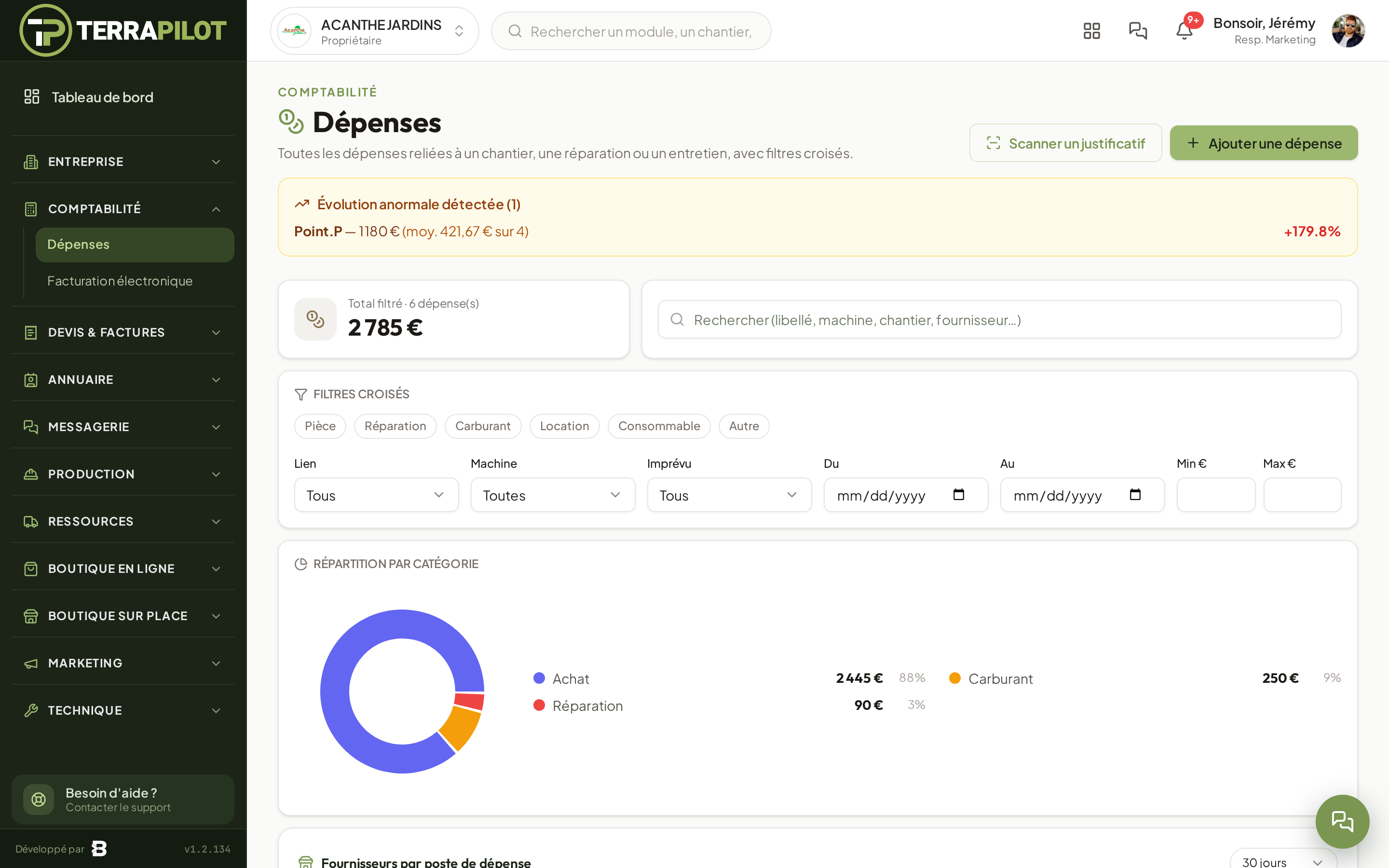The height and width of the screenshot is (868, 1389).
Task: Click the blue Achat legend dot
Action: (539, 678)
